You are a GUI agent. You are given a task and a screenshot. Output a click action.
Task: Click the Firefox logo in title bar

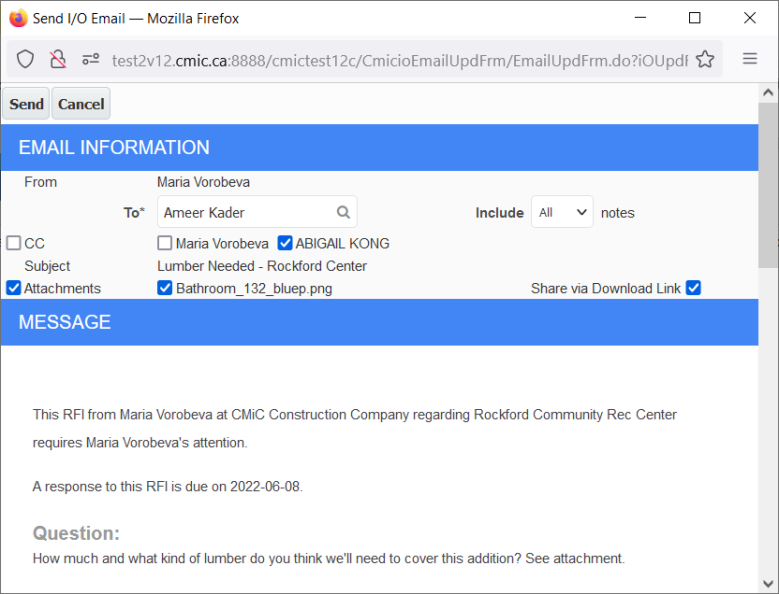(x=18, y=18)
